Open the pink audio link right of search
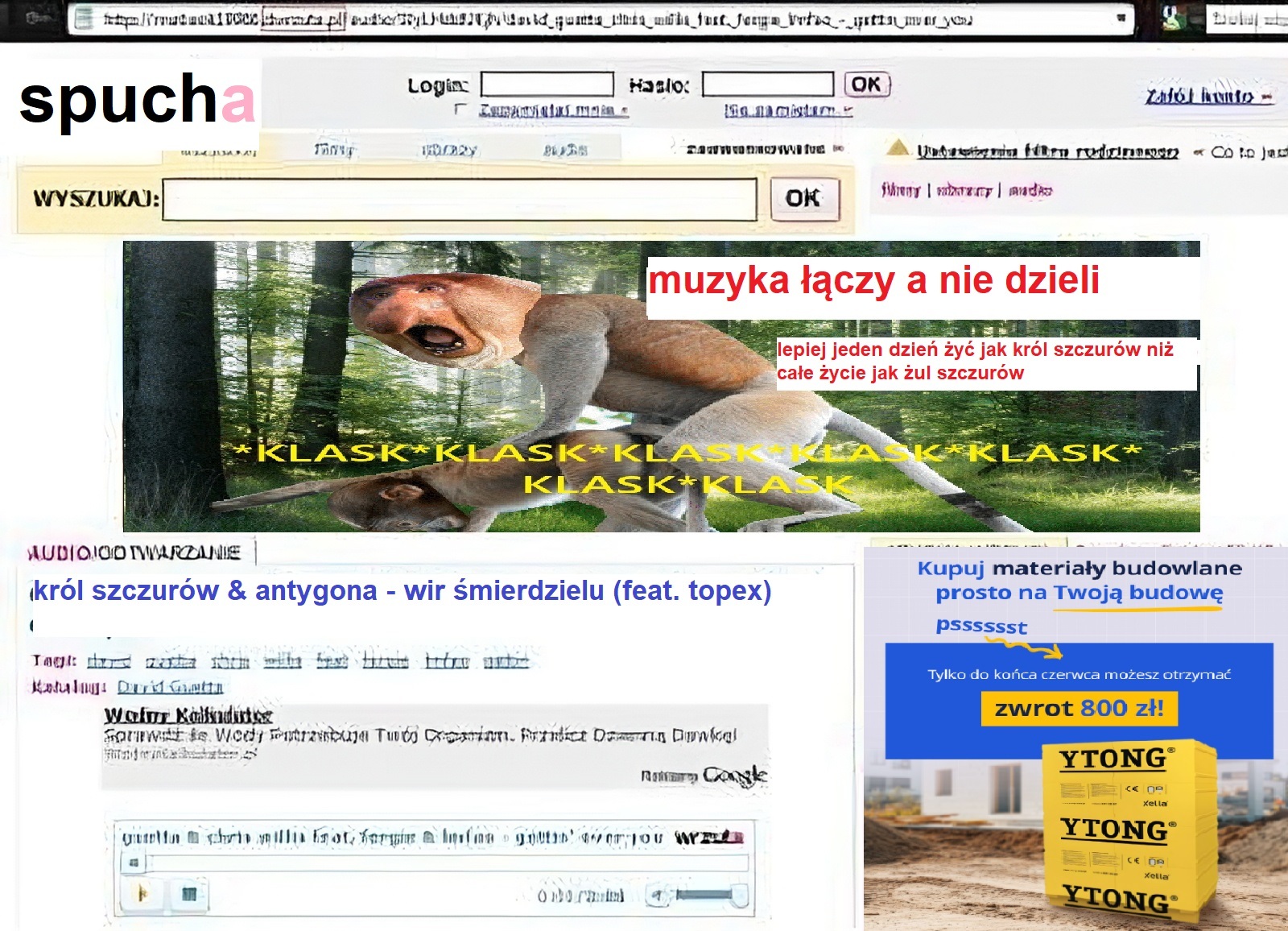Viewport: 1288px width, 931px height. [1030, 191]
